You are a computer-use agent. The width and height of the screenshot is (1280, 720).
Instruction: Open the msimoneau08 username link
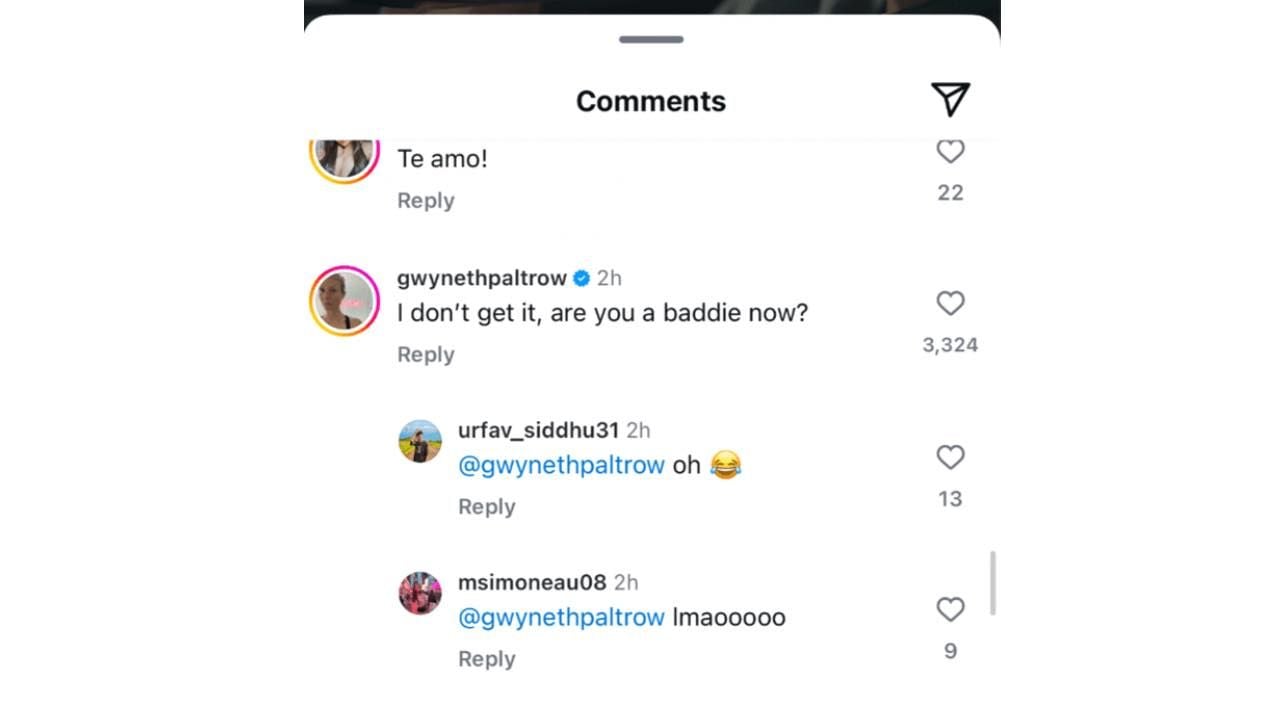pyautogui.click(x=533, y=582)
